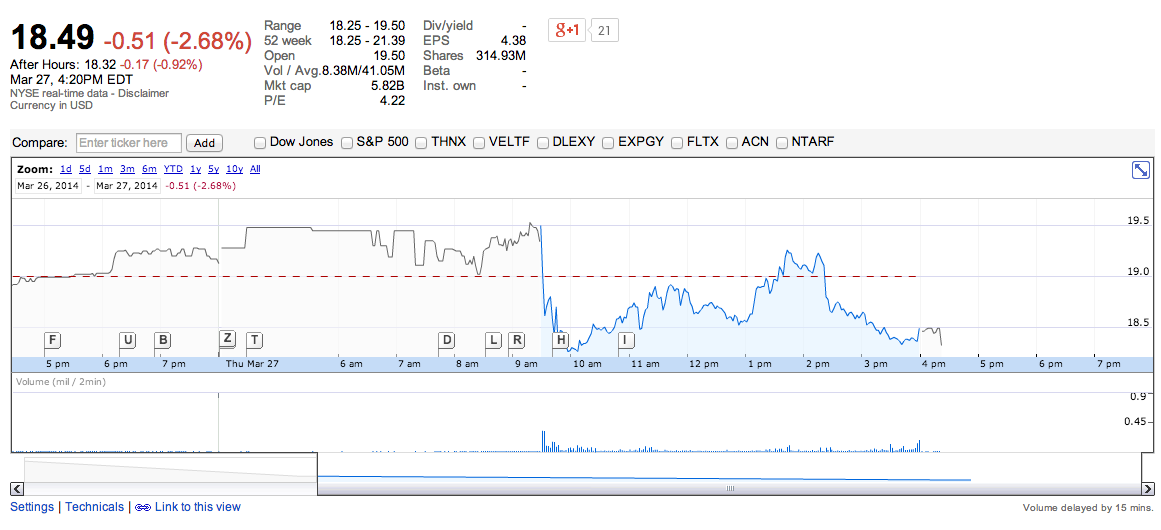Set chart zoom to 6m

(x=150, y=169)
